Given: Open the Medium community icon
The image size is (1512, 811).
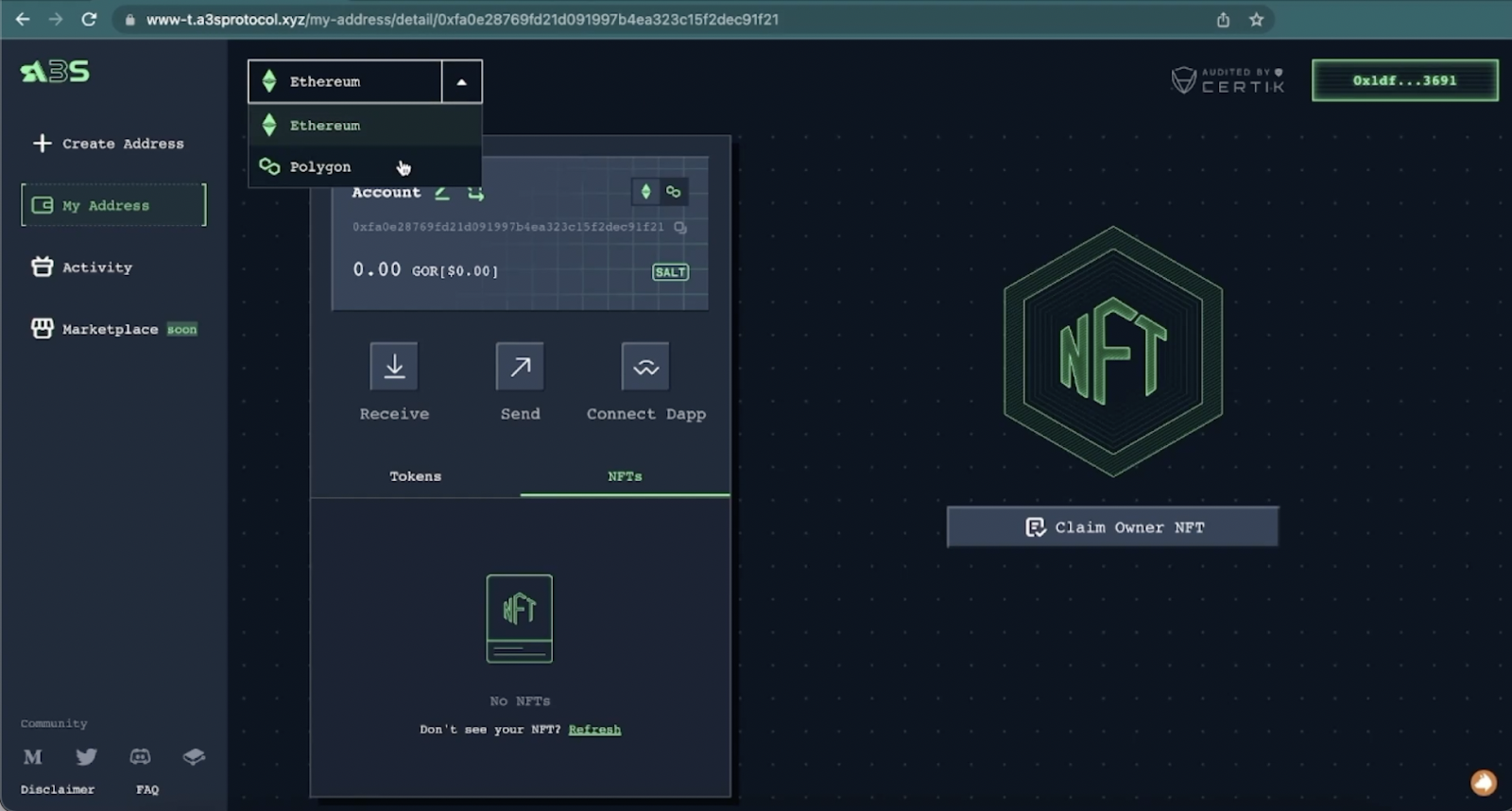Looking at the screenshot, I should 33,757.
